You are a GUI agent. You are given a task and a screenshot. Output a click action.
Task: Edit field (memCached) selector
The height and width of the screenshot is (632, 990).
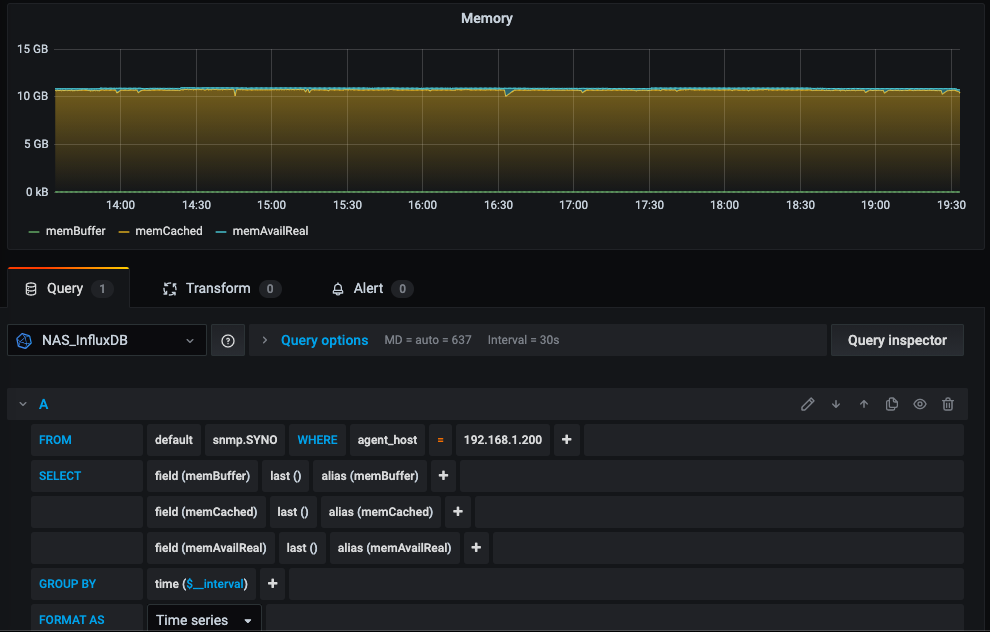click(206, 512)
